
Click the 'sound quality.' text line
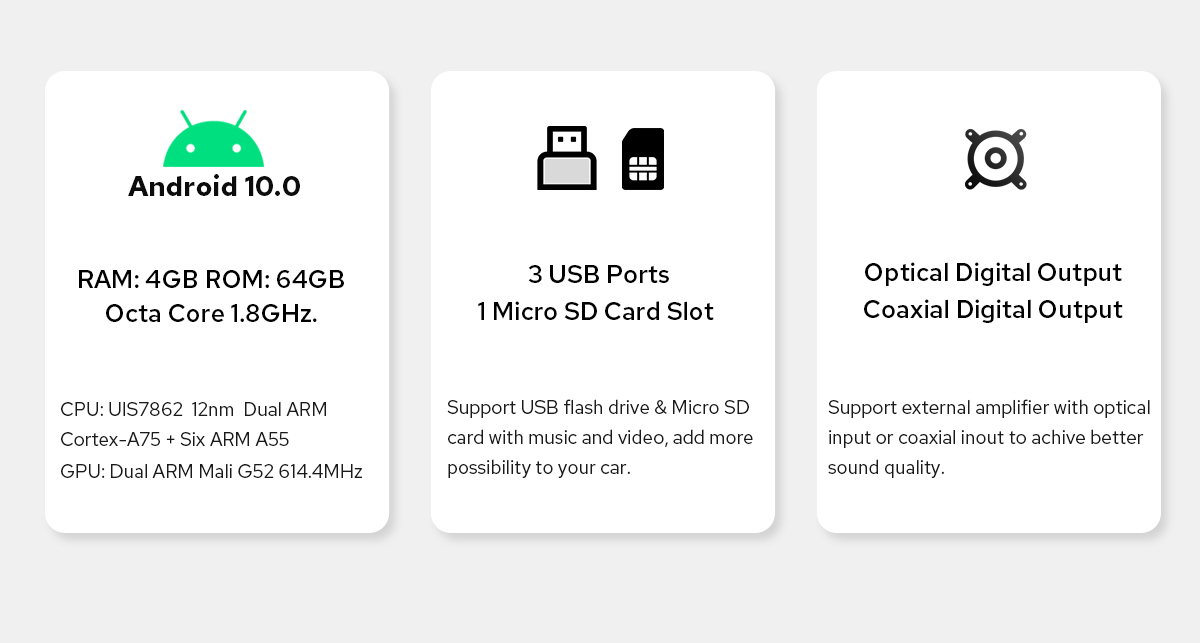coord(886,468)
